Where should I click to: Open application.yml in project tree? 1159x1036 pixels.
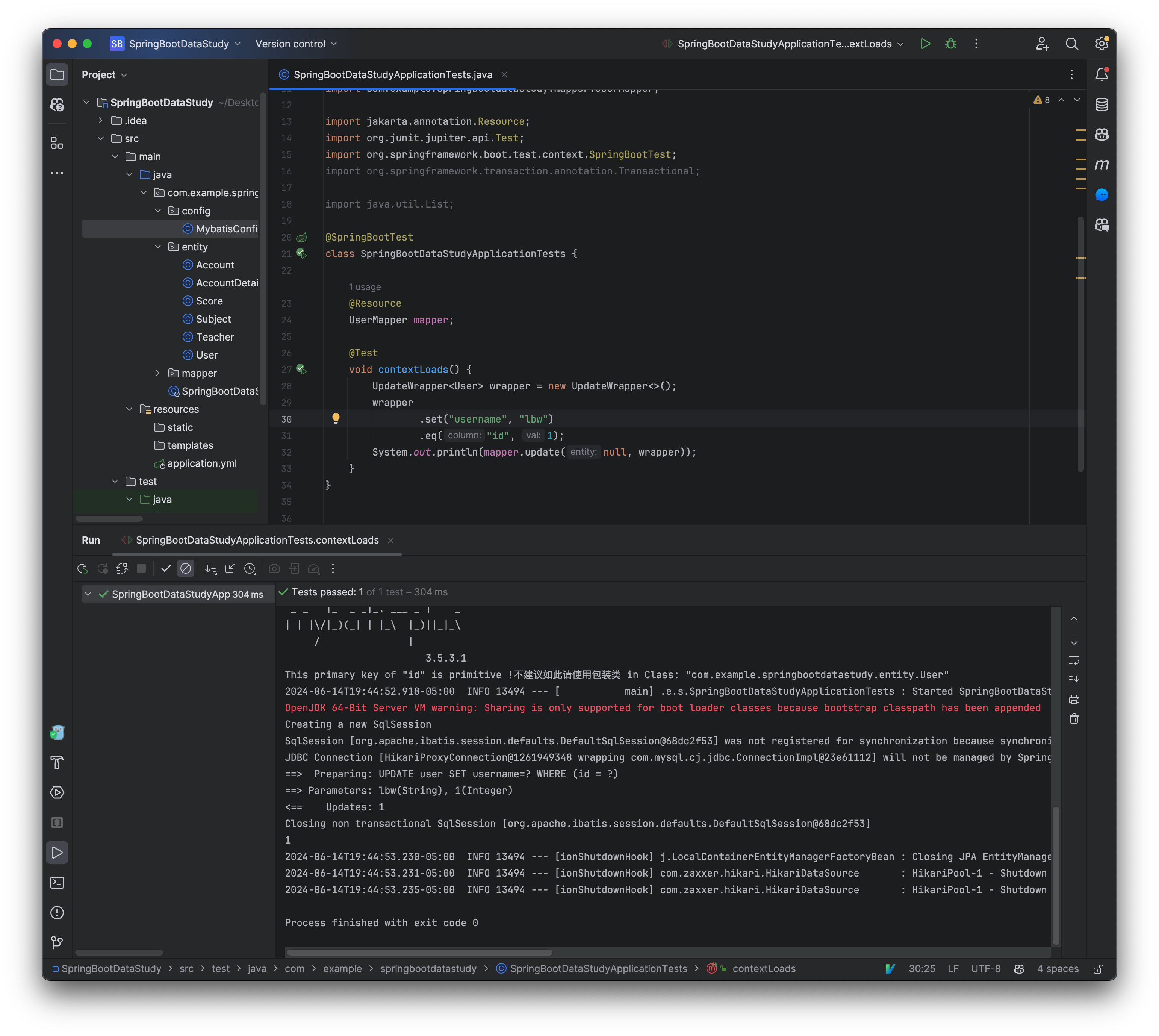[202, 464]
